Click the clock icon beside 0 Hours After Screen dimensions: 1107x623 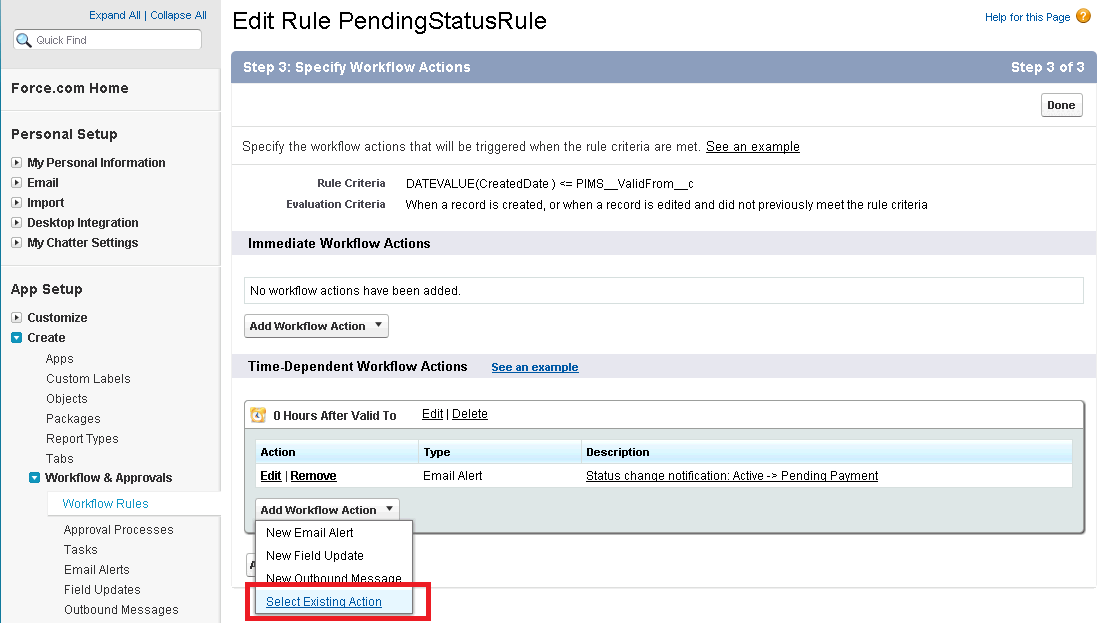point(258,415)
